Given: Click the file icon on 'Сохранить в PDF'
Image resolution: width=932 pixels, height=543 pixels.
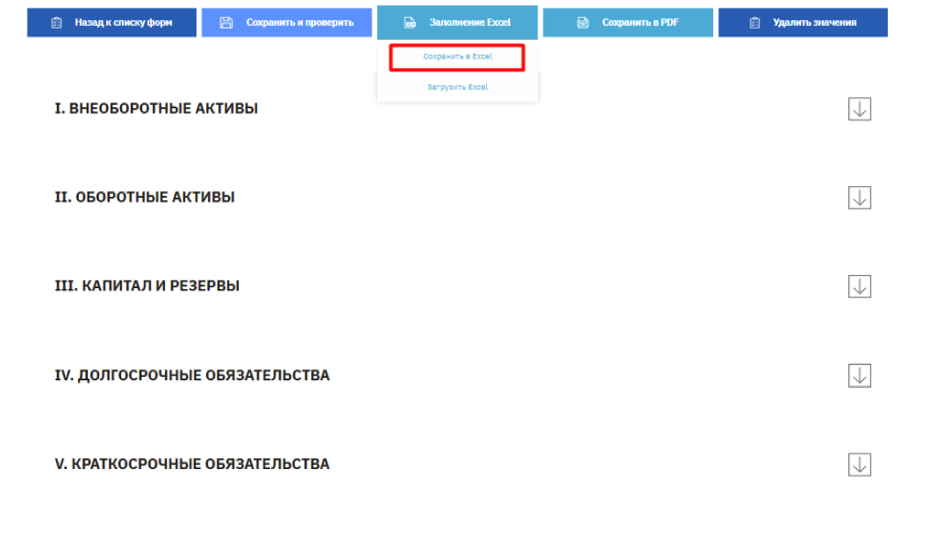Looking at the screenshot, I should (x=583, y=22).
